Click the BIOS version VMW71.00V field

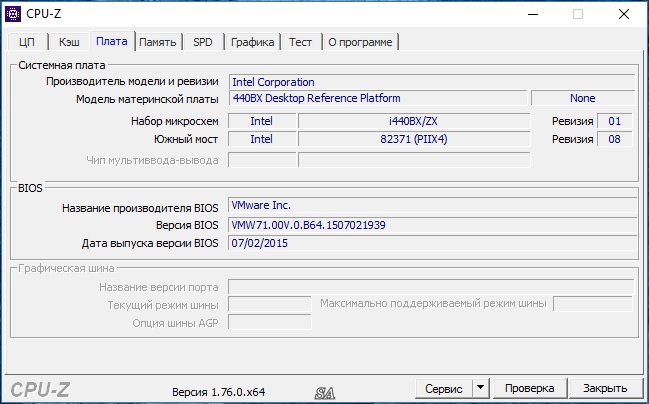(430, 225)
